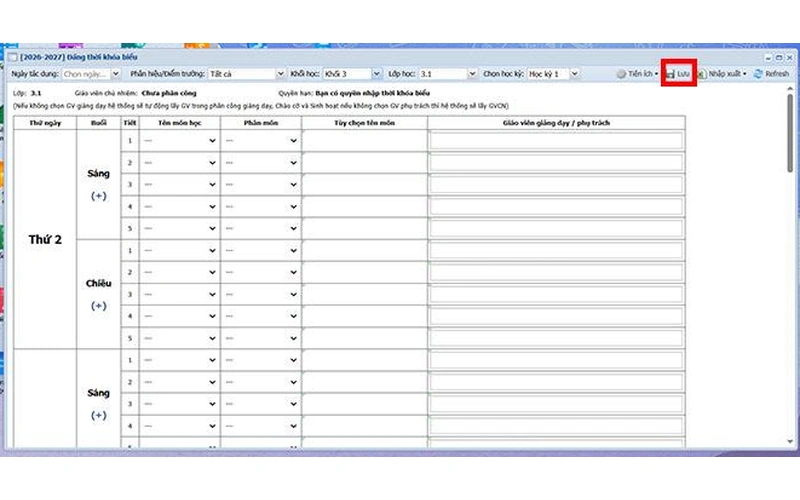Click the Excel icon beside Nhập xuất
Image resolution: width=800 pixels, height=500 pixels.
(702, 74)
